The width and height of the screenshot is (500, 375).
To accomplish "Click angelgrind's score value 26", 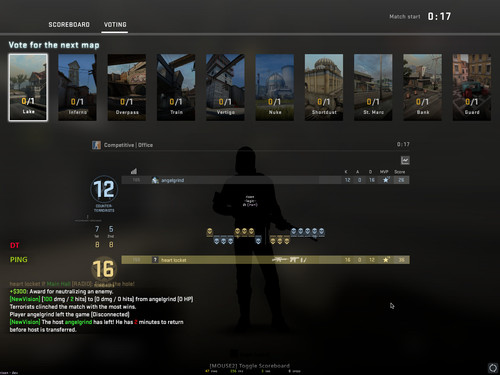I will pos(401,180).
